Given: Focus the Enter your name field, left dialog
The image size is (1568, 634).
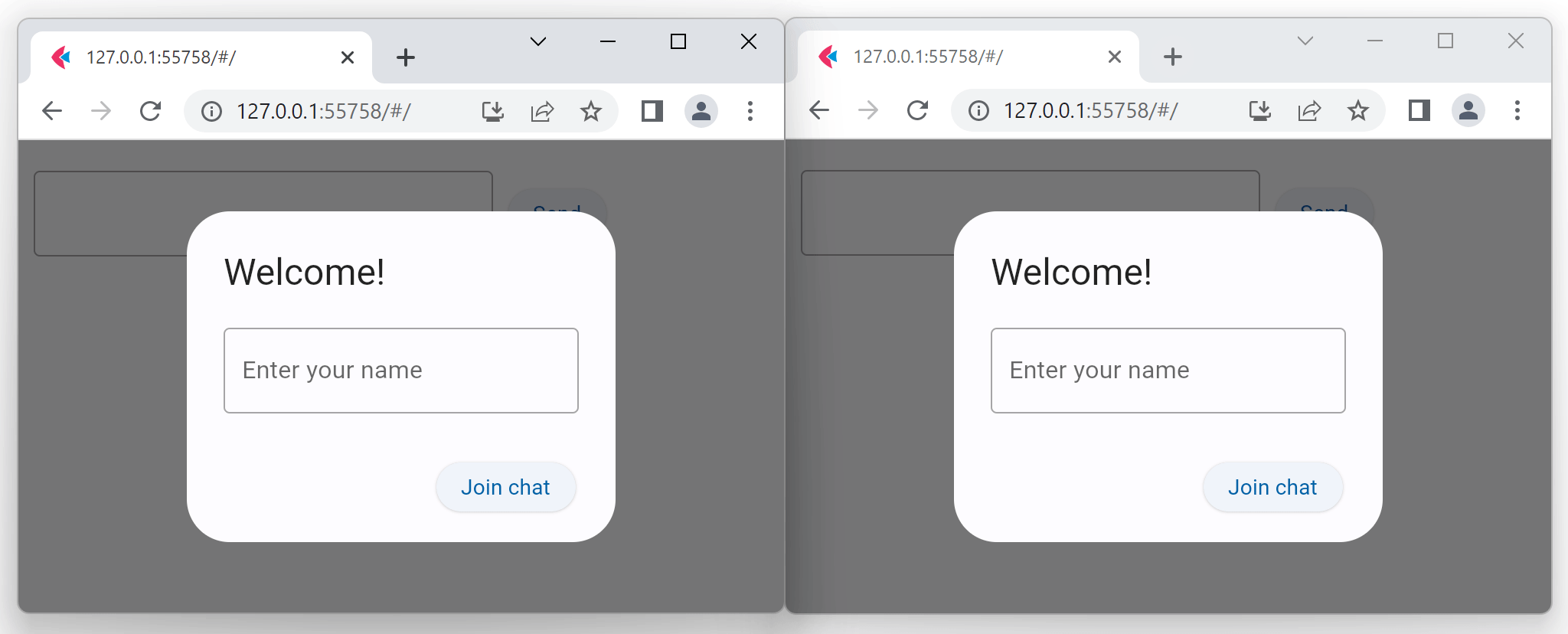Looking at the screenshot, I should [x=400, y=371].
